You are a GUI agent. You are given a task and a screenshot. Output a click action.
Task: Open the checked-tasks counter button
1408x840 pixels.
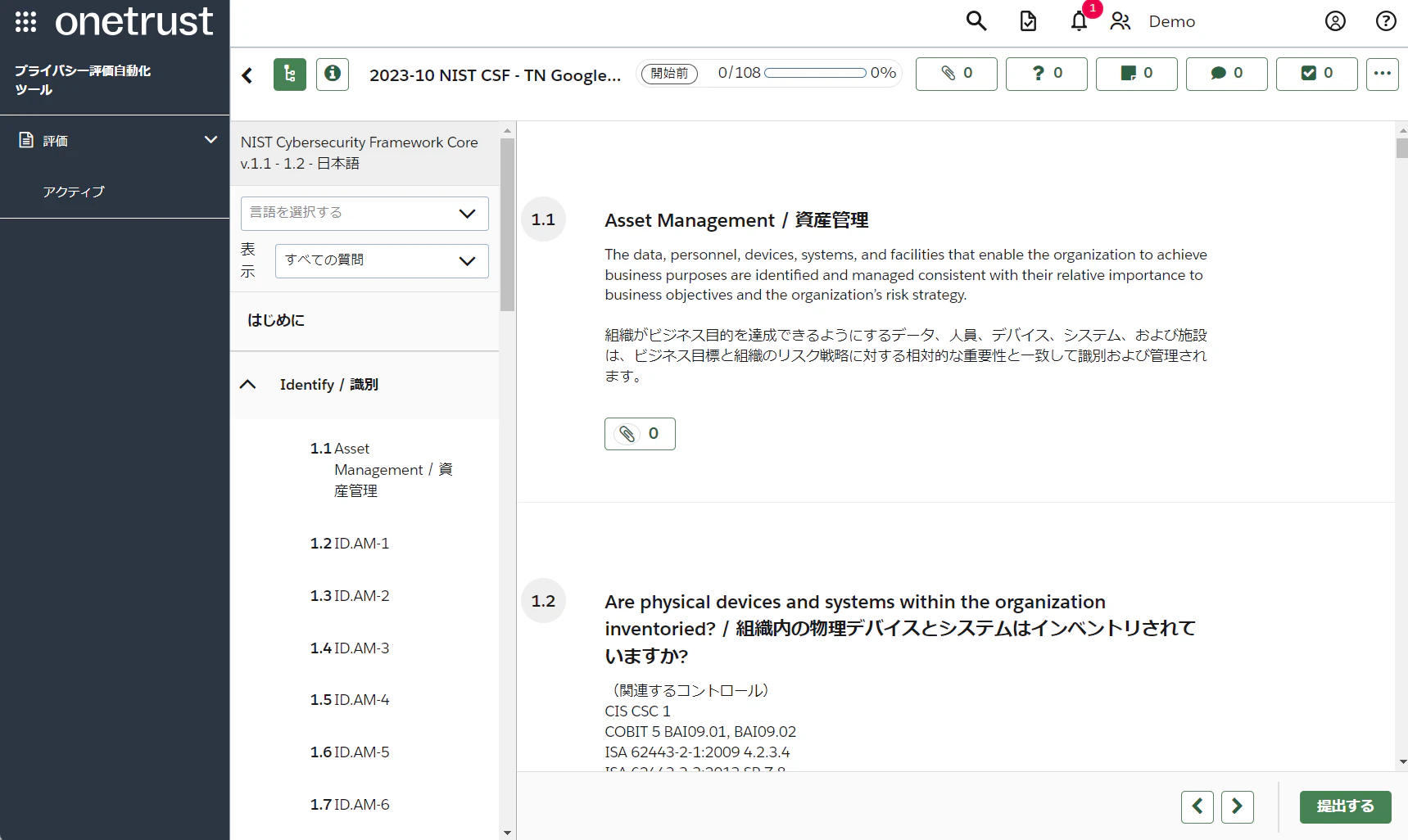pyautogui.click(x=1317, y=74)
